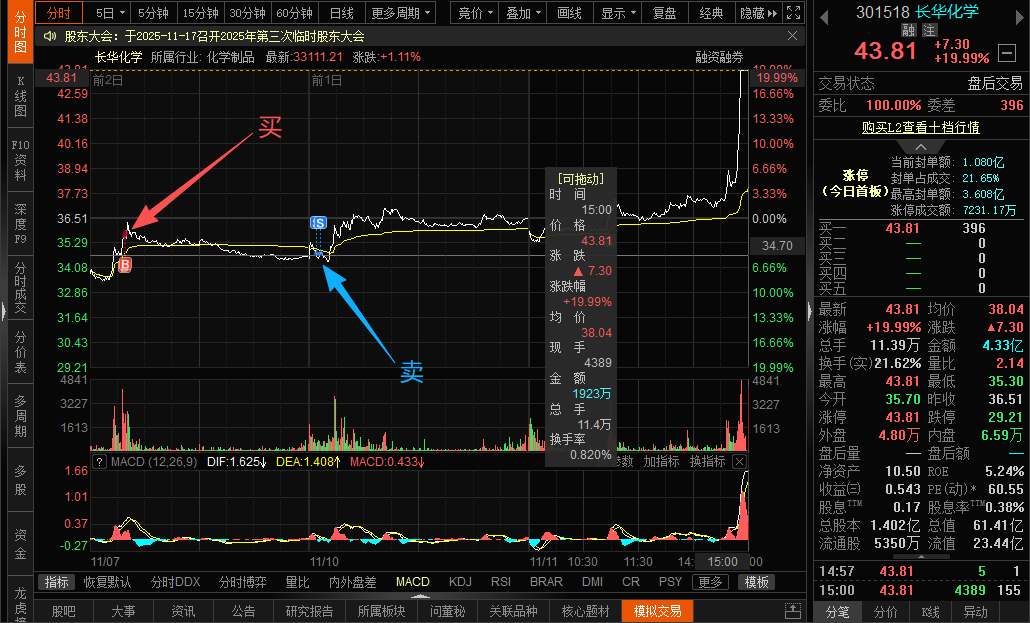This screenshot has width=1030, height=623.
Task: Open the 5日 period dropdown
Action: 109,12
